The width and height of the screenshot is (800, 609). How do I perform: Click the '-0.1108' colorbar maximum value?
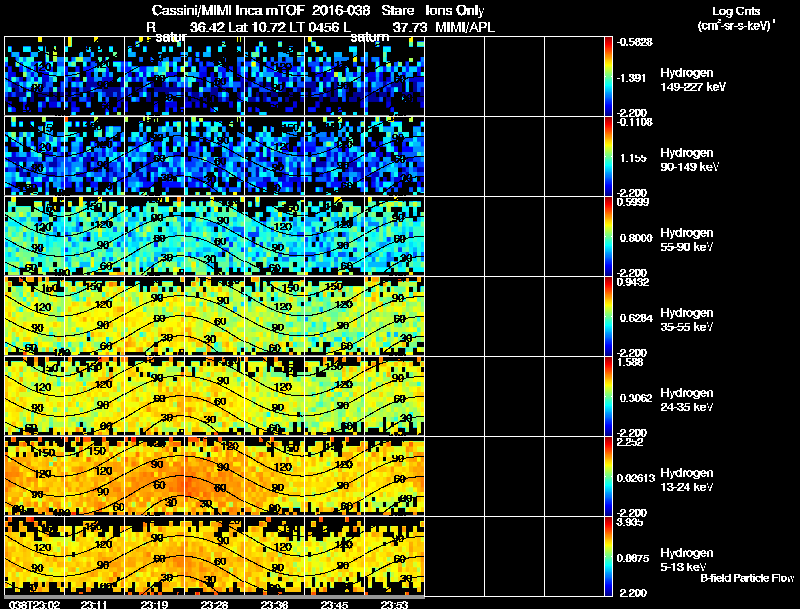(x=634, y=121)
